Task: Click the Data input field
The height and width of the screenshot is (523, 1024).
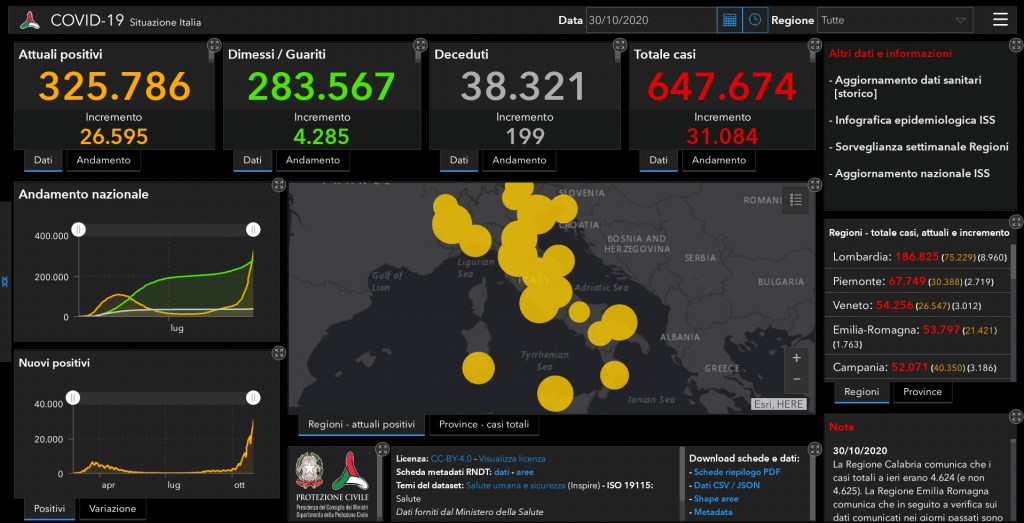Action: (x=650, y=20)
